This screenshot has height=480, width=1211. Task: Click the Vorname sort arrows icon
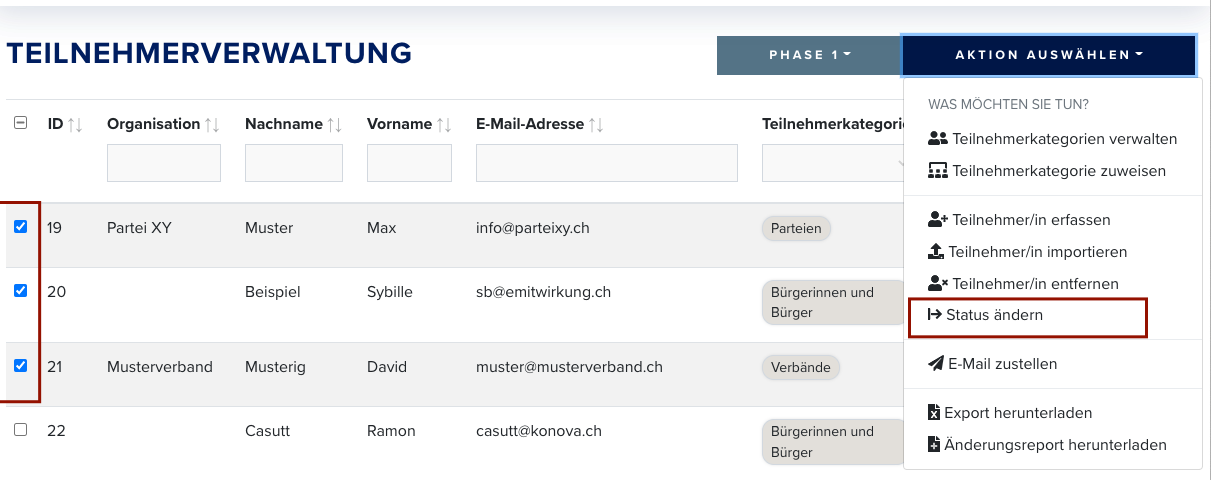click(x=444, y=125)
